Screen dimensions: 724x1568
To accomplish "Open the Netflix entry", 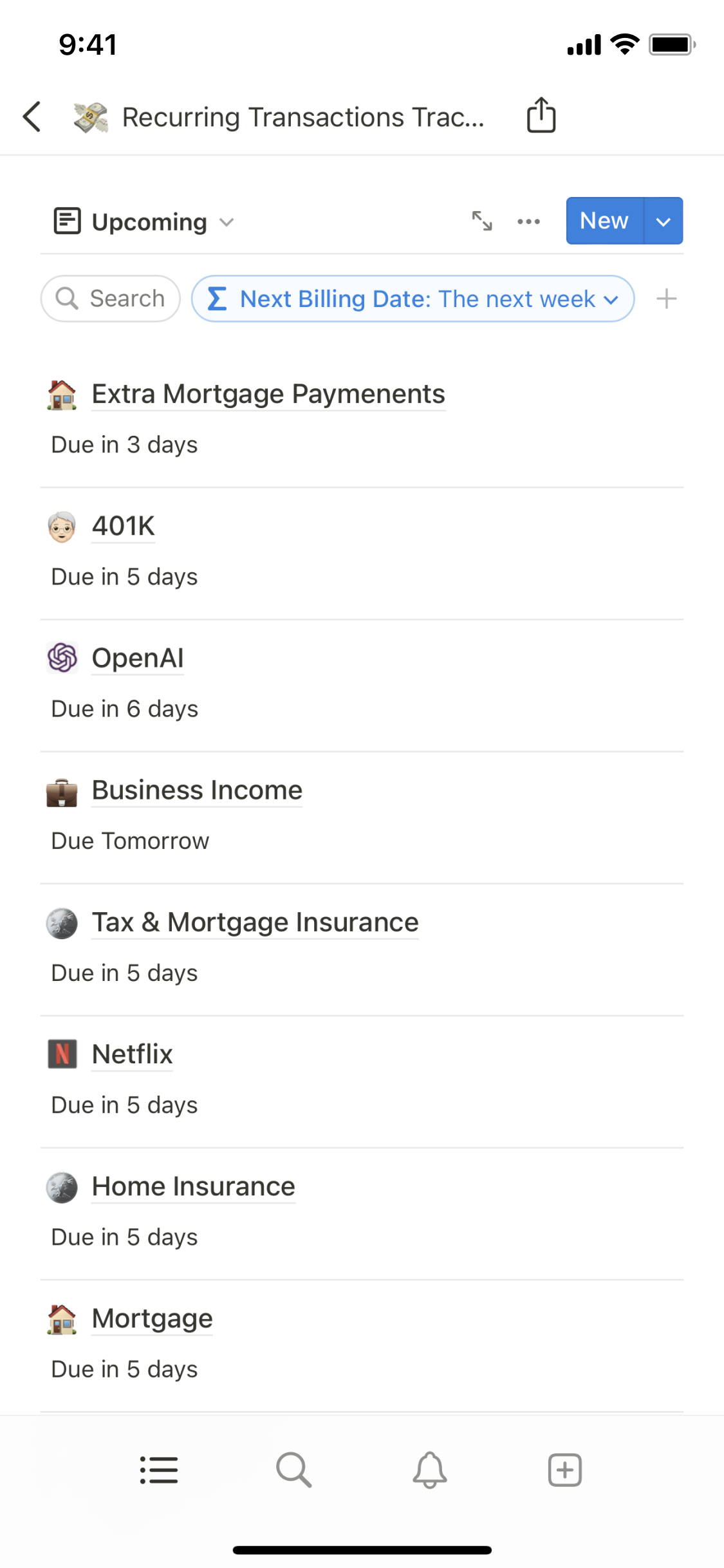I will (133, 1054).
